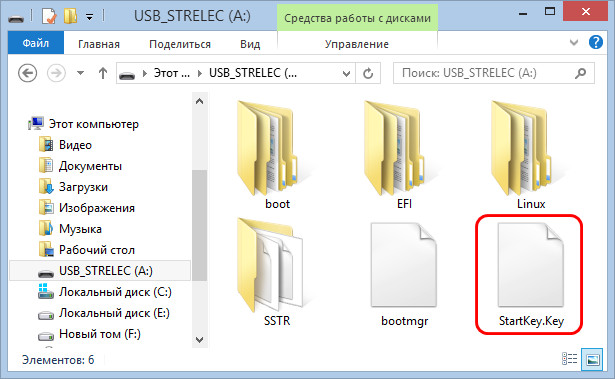Open recent locations dropdown arrow

click(80, 73)
